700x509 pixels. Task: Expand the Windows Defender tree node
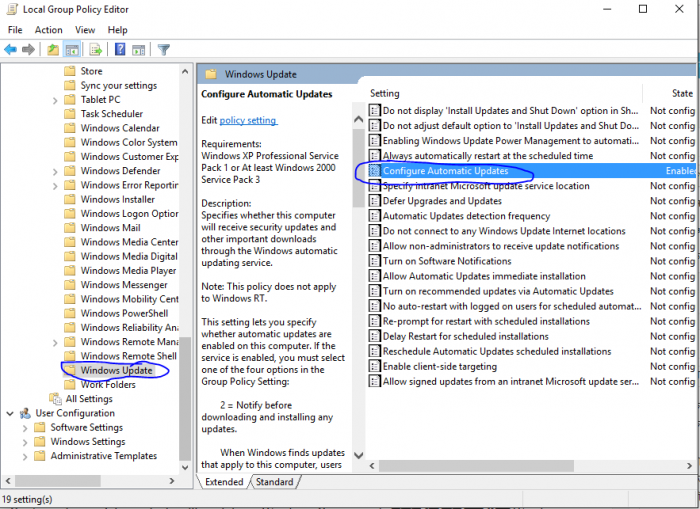pos(55,171)
